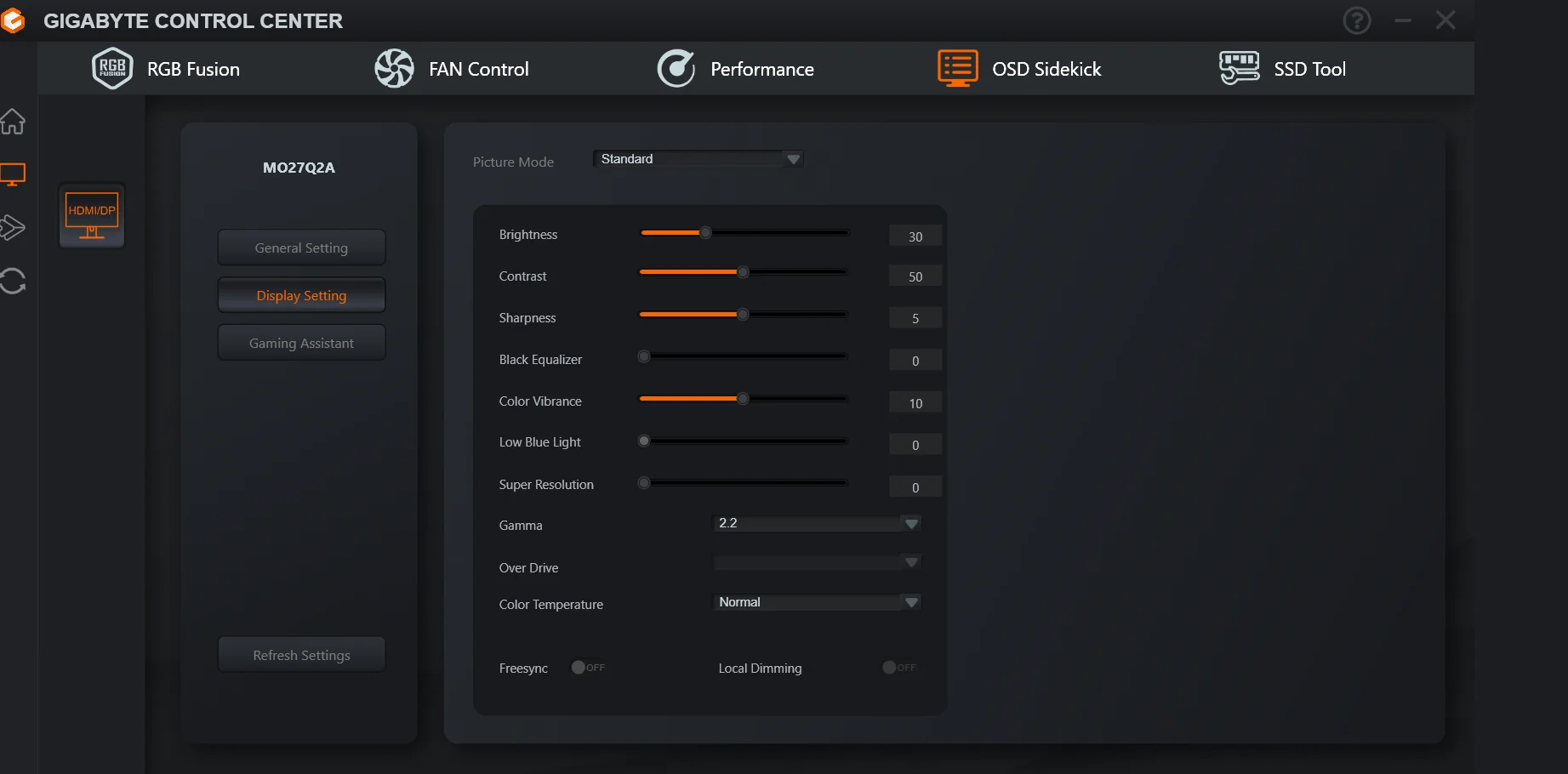The height and width of the screenshot is (774, 1568).
Task: Go to the Home sidebar icon
Action: (x=13, y=122)
